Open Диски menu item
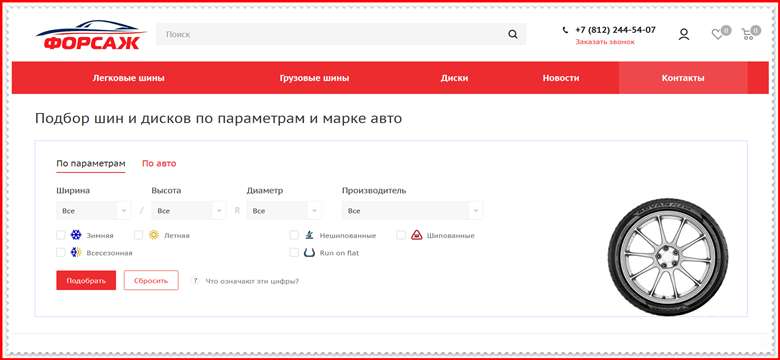Image resolution: width=780 pixels, height=360 pixels. click(x=454, y=78)
